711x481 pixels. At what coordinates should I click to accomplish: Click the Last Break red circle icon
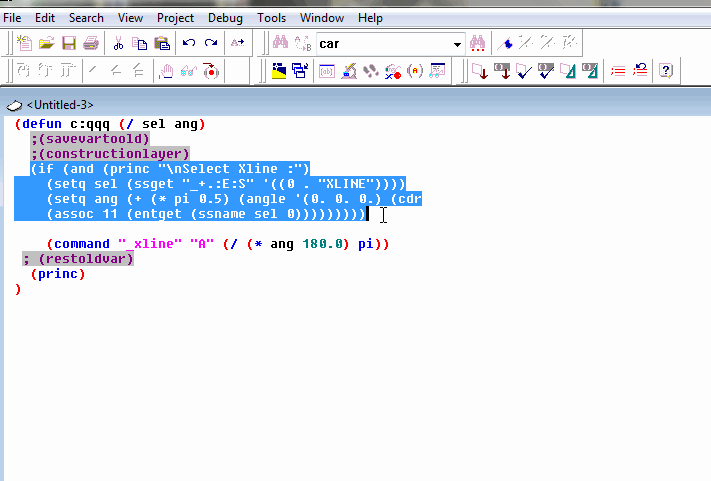click(x=211, y=71)
